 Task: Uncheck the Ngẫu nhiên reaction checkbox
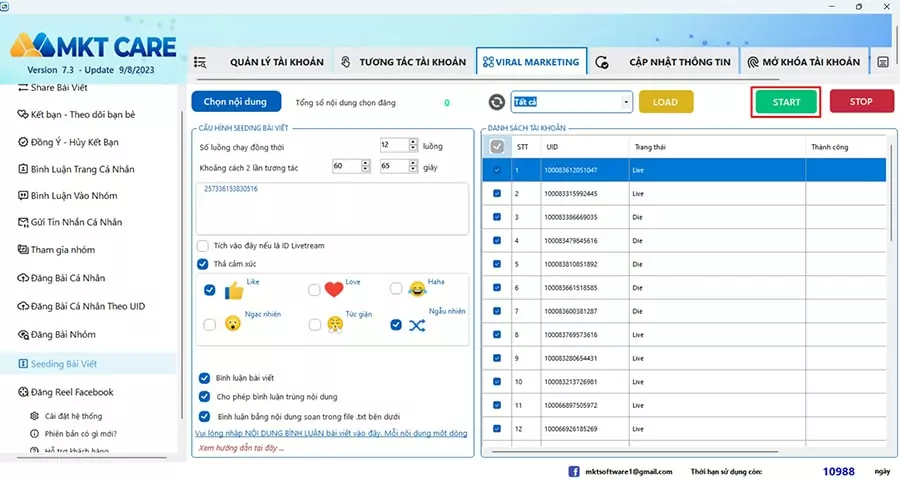(396, 324)
